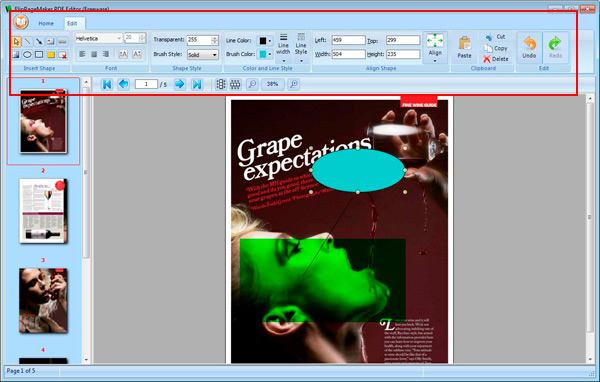Click the Copy button
This screenshot has width=600, height=382.
[x=496, y=48]
